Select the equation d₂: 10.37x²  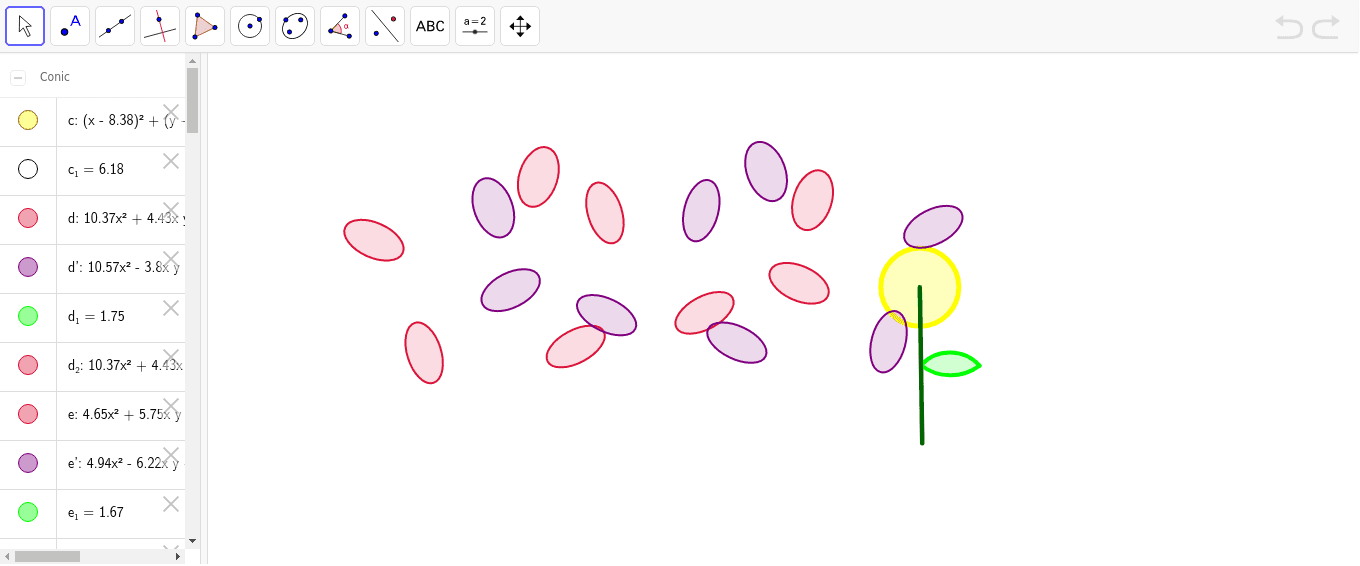pos(126,366)
